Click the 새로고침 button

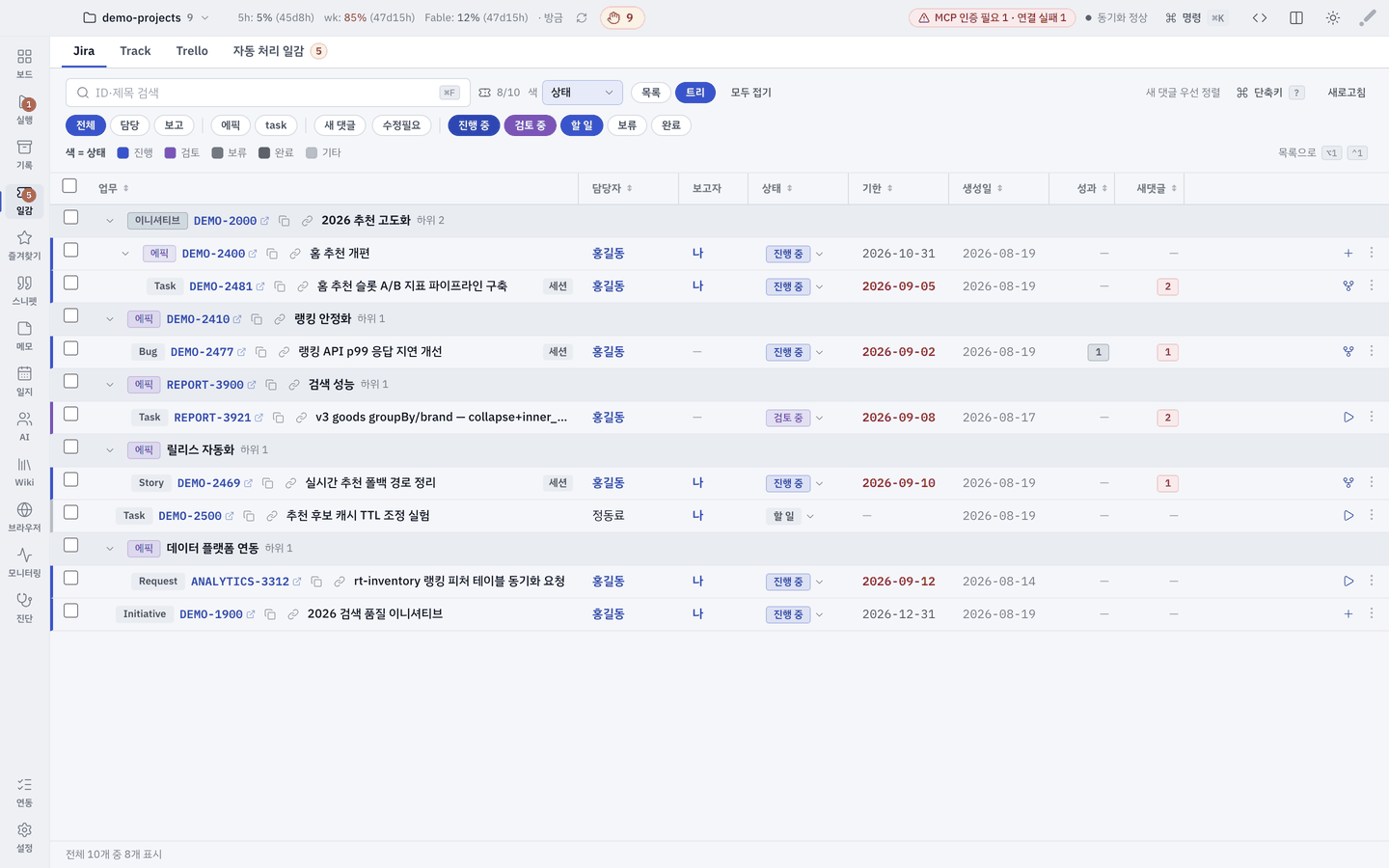click(1347, 93)
